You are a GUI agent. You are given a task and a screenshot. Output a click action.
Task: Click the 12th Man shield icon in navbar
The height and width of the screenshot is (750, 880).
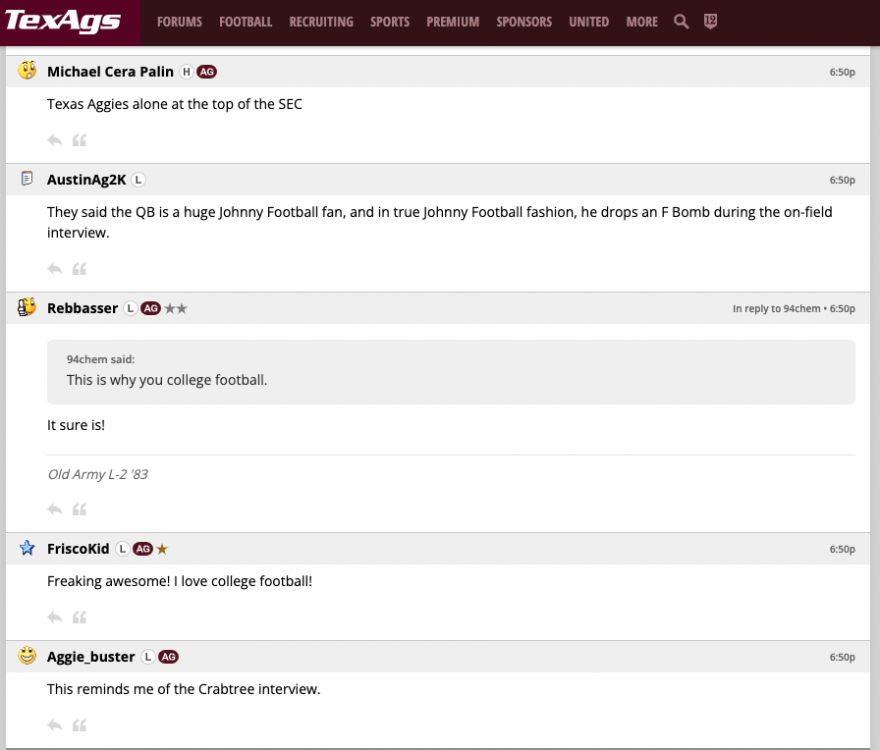pos(710,21)
